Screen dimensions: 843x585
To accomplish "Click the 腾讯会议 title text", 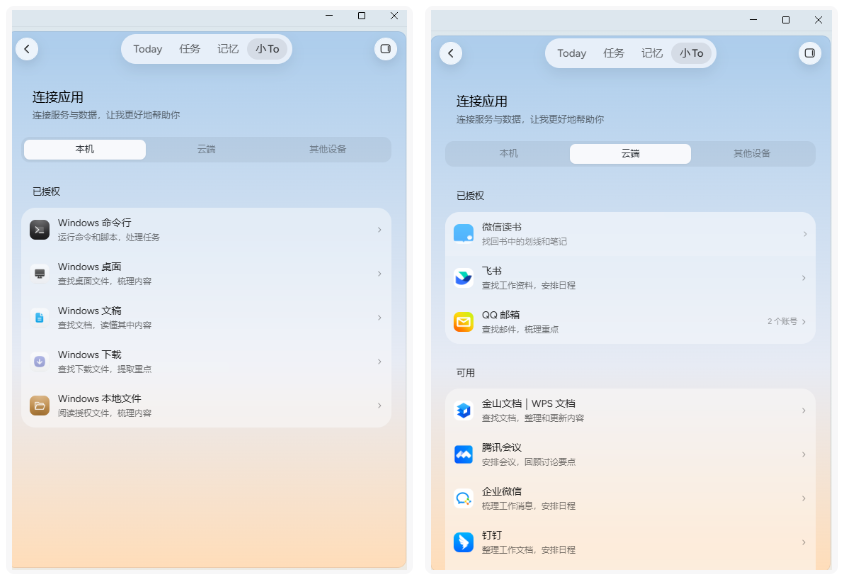I will 502,447.
